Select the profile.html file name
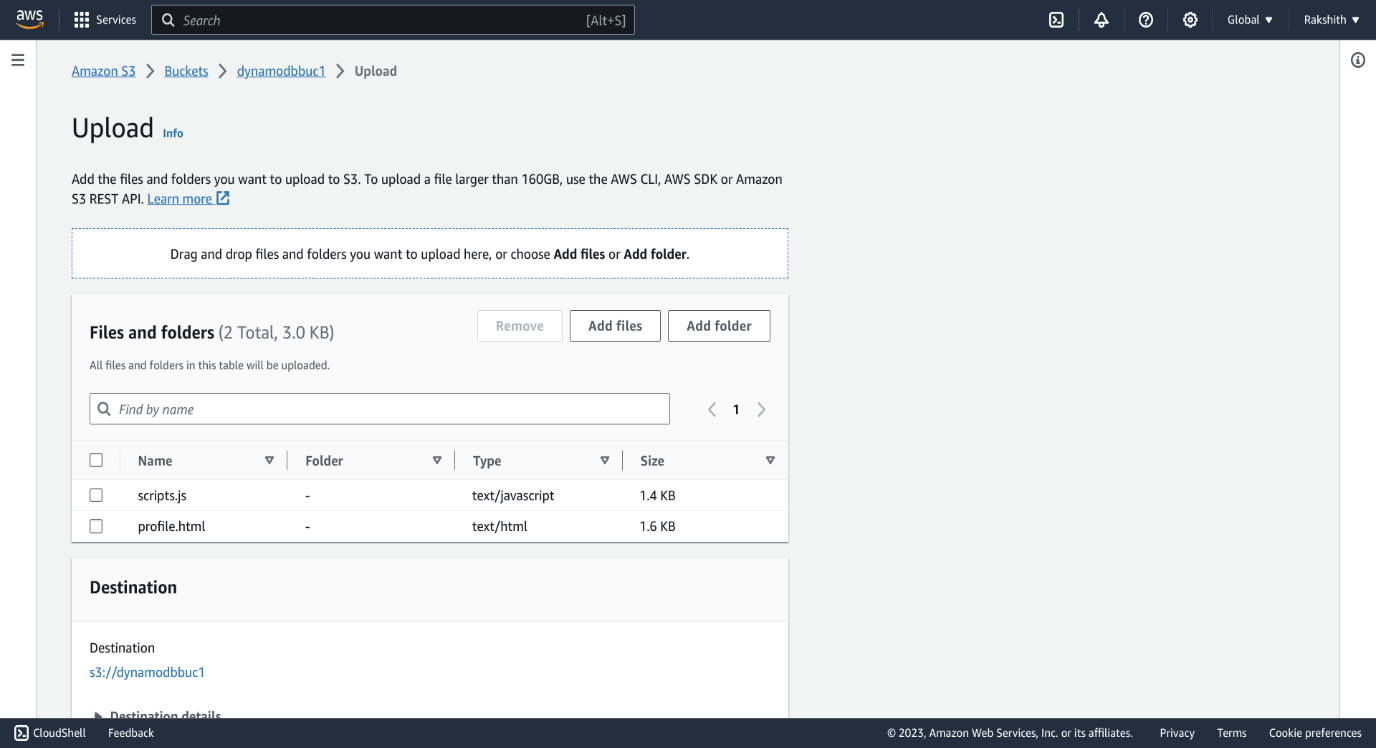This screenshot has height=748, width=1376. coord(171,526)
